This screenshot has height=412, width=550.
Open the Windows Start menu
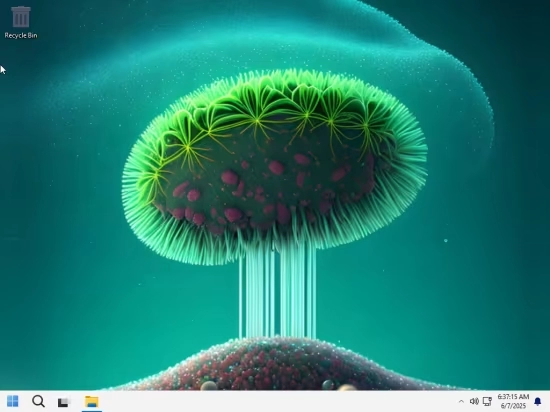click(x=13, y=401)
